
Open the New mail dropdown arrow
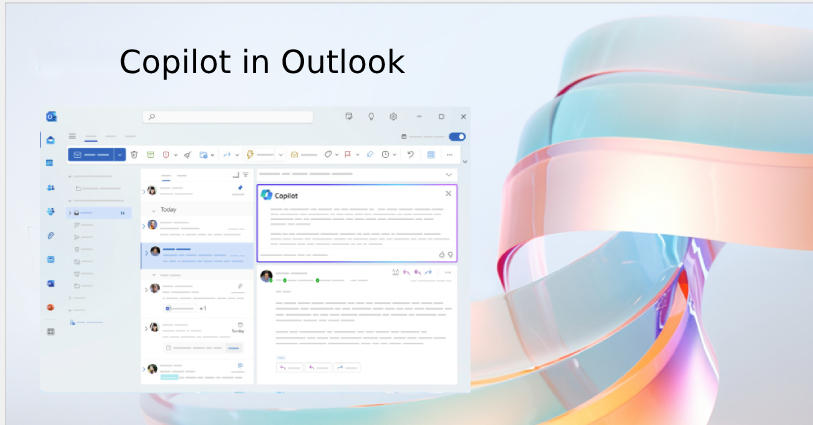click(x=120, y=155)
